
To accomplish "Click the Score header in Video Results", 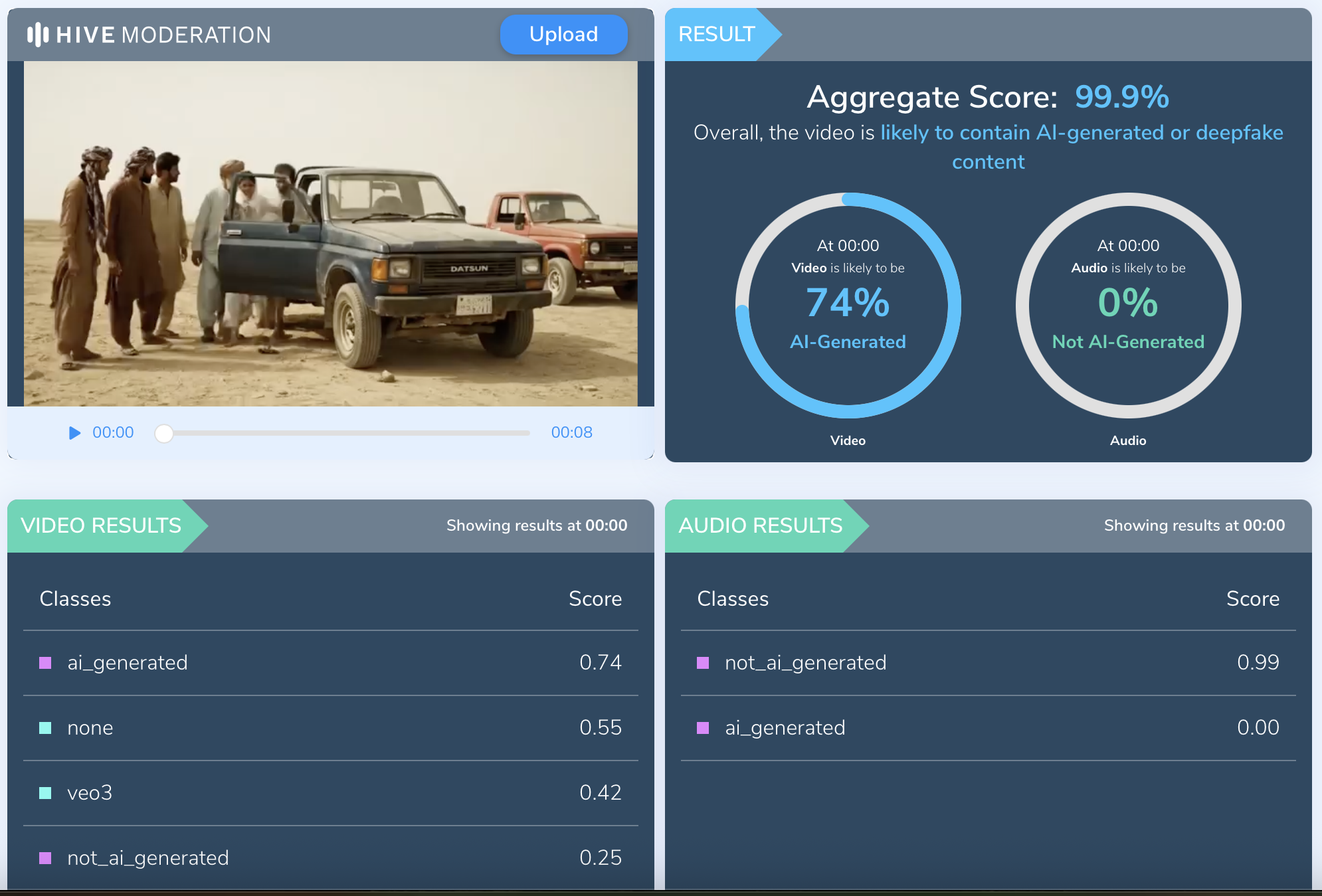I will pyautogui.click(x=595, y=598).
